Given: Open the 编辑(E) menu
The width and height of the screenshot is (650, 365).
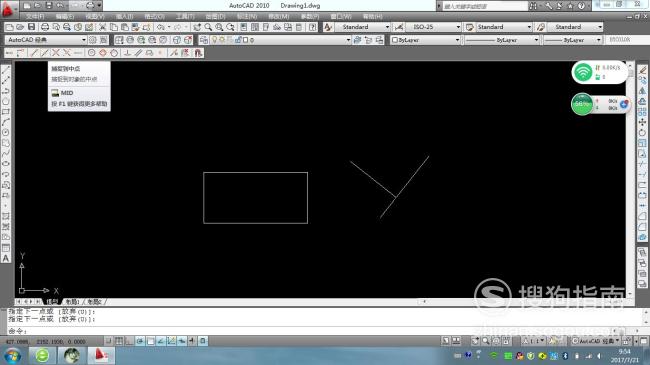Looking at the screenshot, I should tap(65, 16).
